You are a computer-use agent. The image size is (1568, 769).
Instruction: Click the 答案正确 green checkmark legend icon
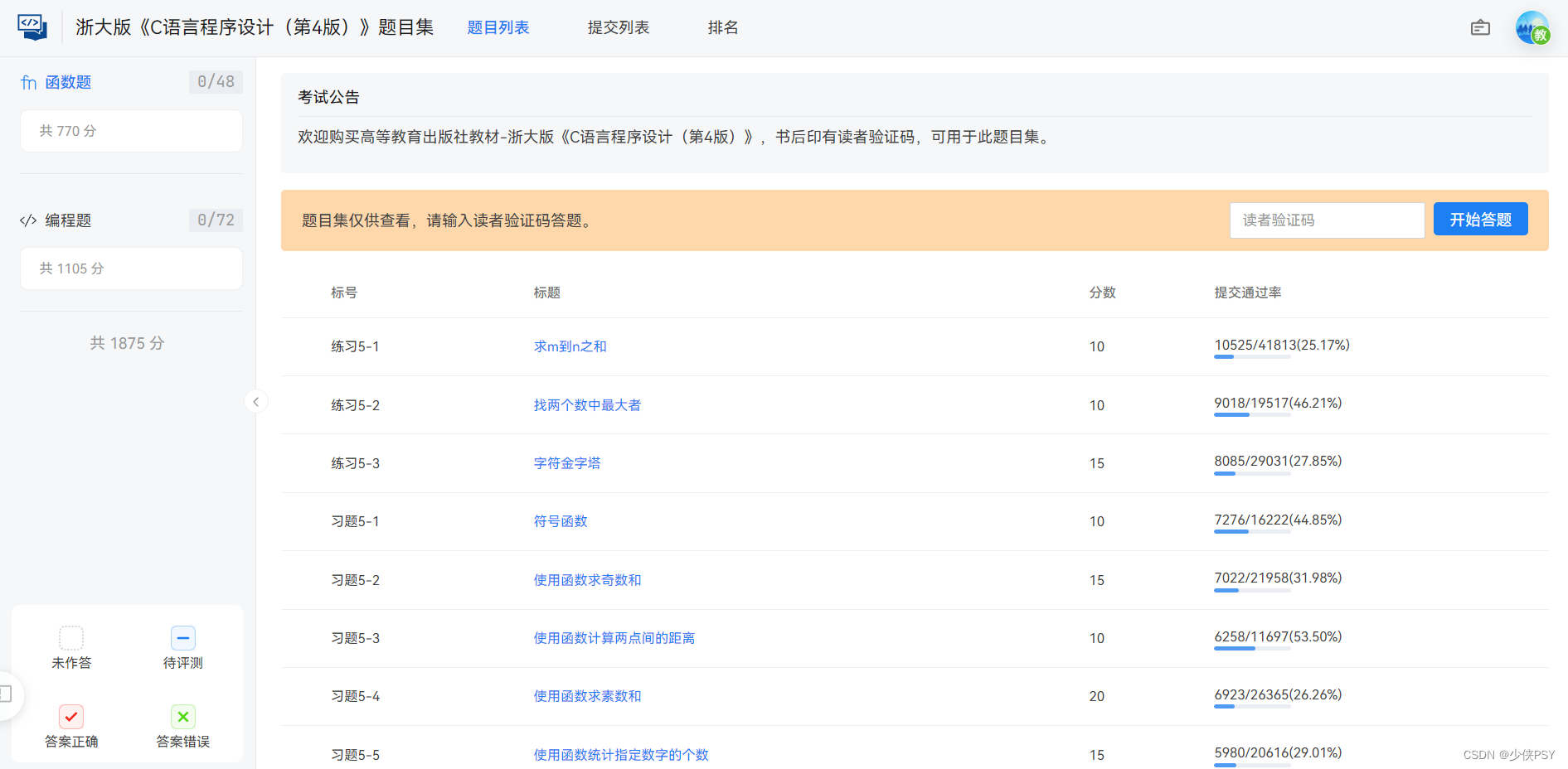[x=71, y=716]
